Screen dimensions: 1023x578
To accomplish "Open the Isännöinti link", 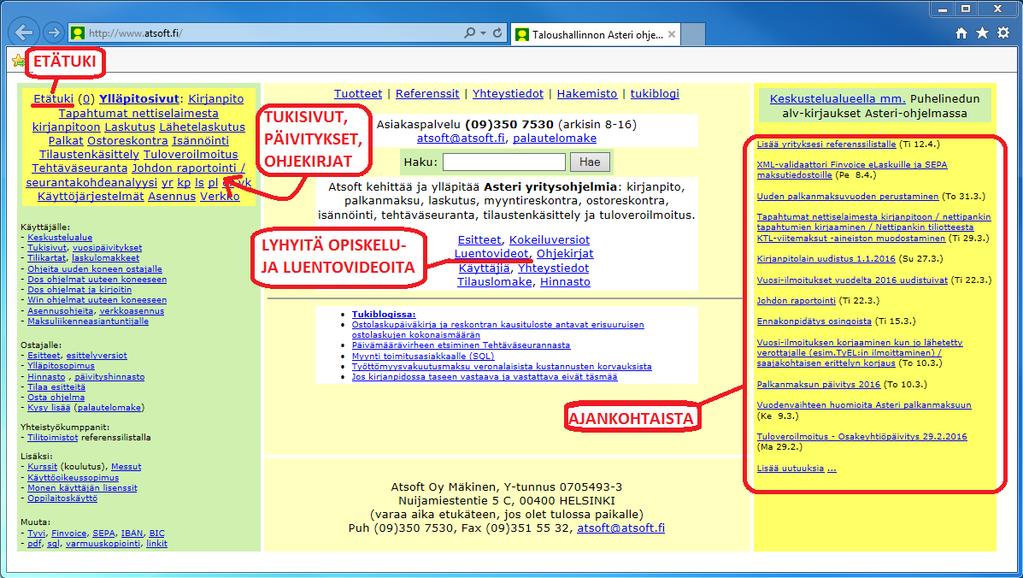I will coord(200,141).
